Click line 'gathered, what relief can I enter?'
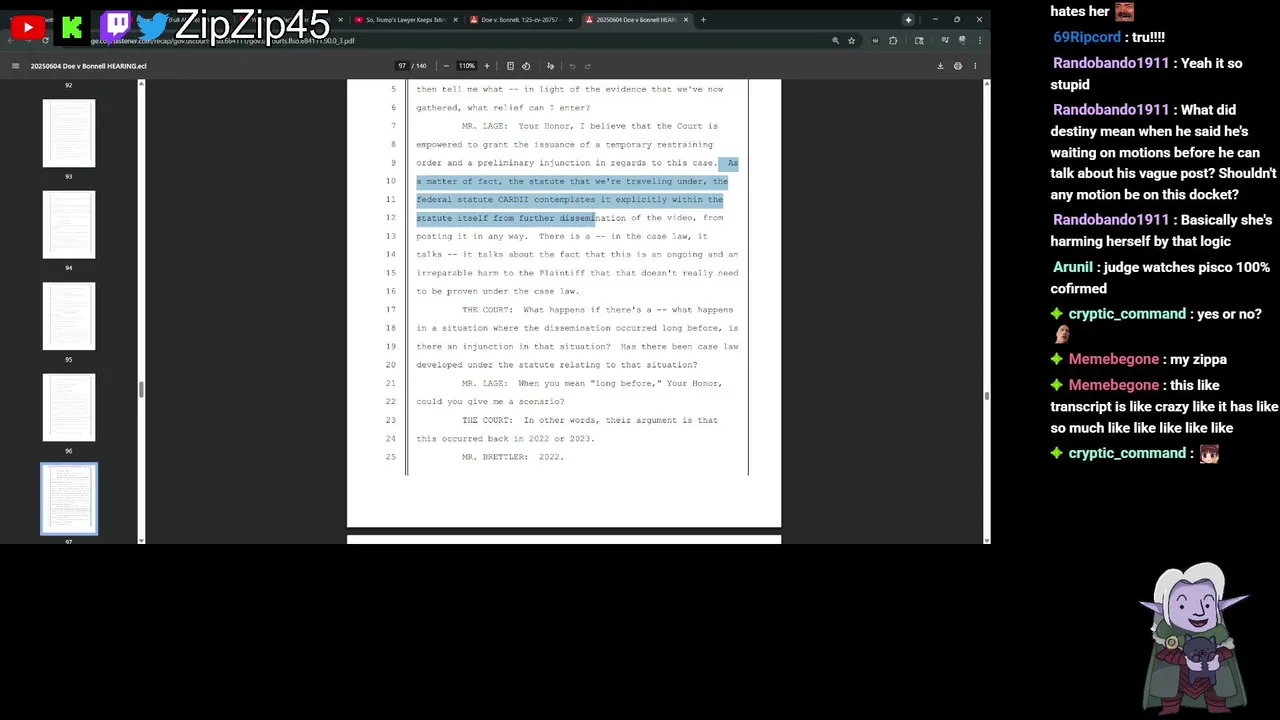Screen dimensions: 1280x720 click(503, 108)
